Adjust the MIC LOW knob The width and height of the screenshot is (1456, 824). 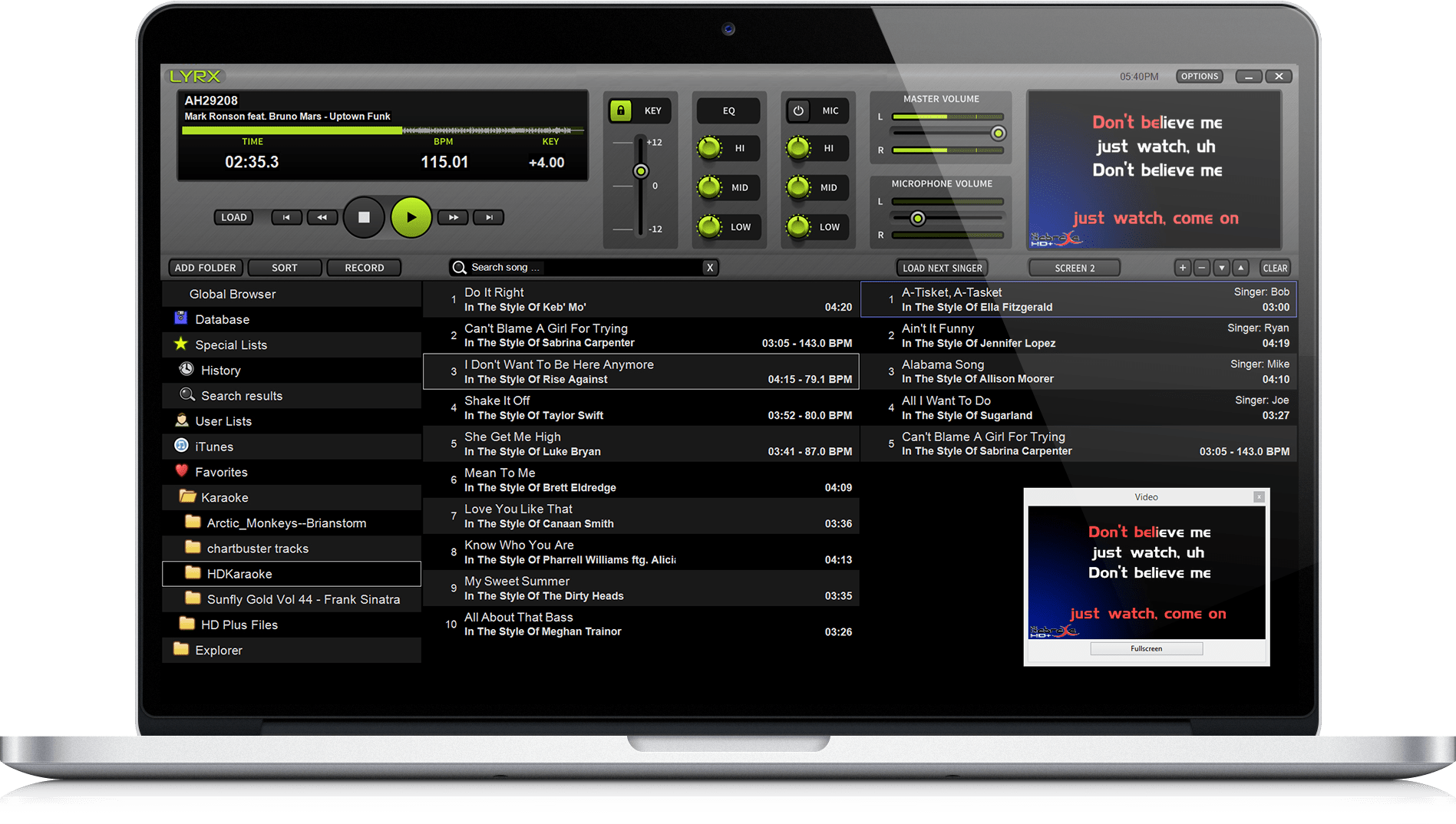tap(798, 226)
